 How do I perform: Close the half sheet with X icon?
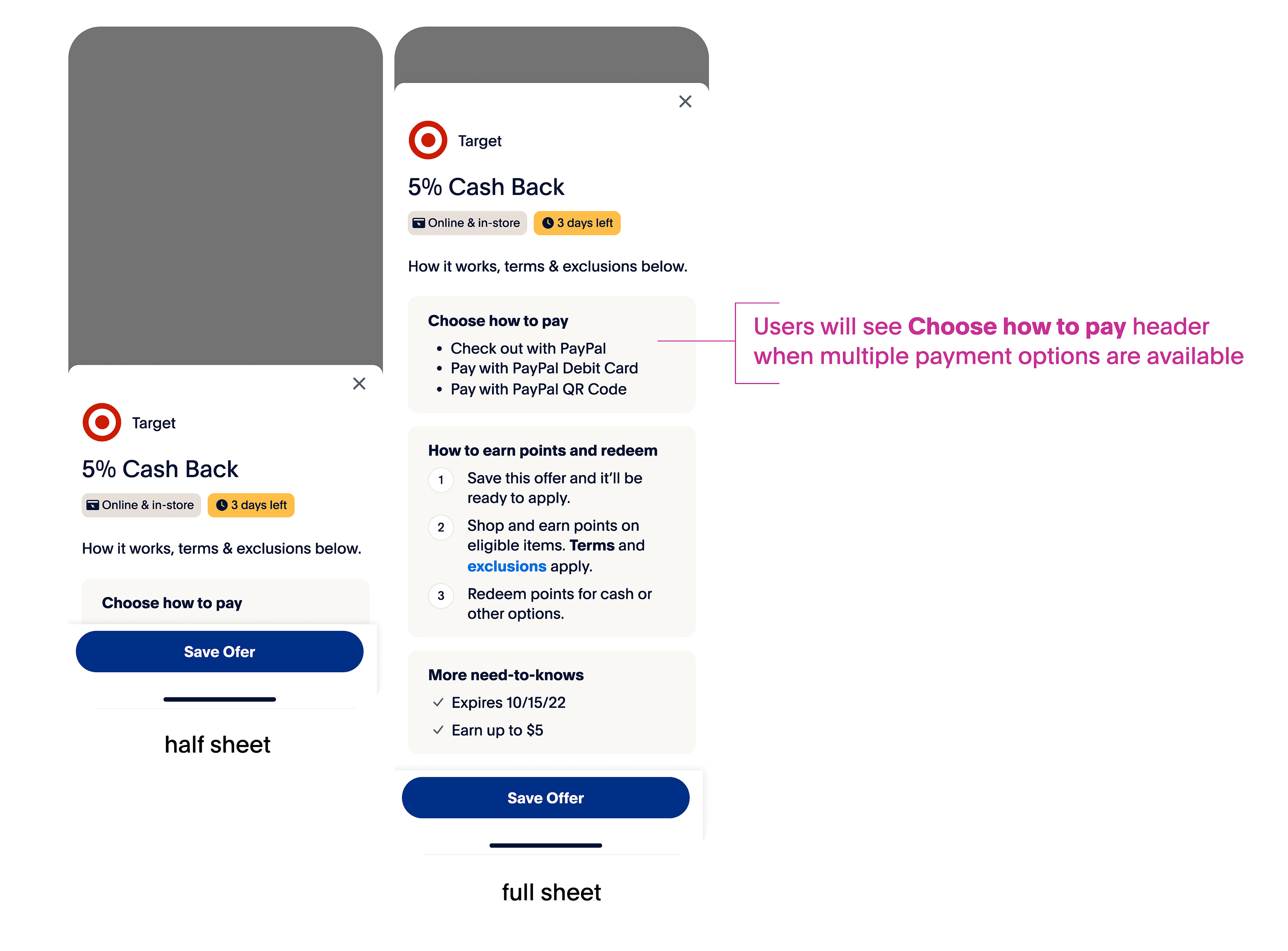point(359,384)
